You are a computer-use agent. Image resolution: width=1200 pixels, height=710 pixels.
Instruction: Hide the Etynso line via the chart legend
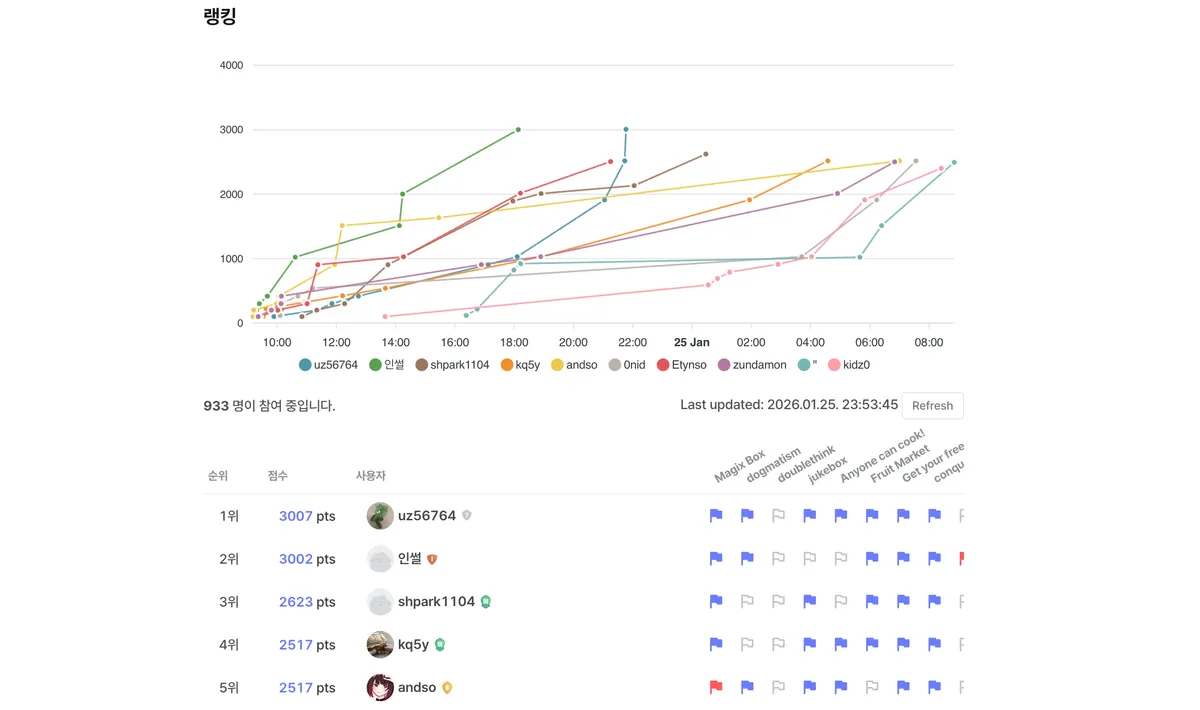coord(682,365)
